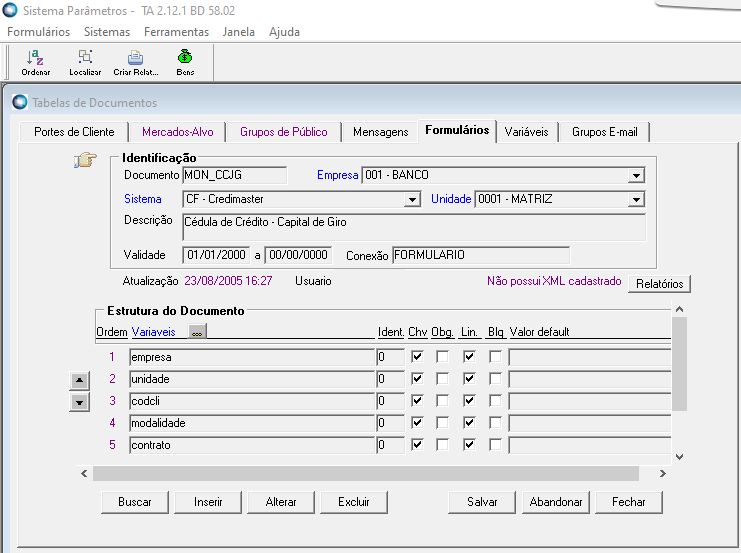
Task: Click the Sistema Parâmetros app icon in title bar
Action: tap(10, 10)
